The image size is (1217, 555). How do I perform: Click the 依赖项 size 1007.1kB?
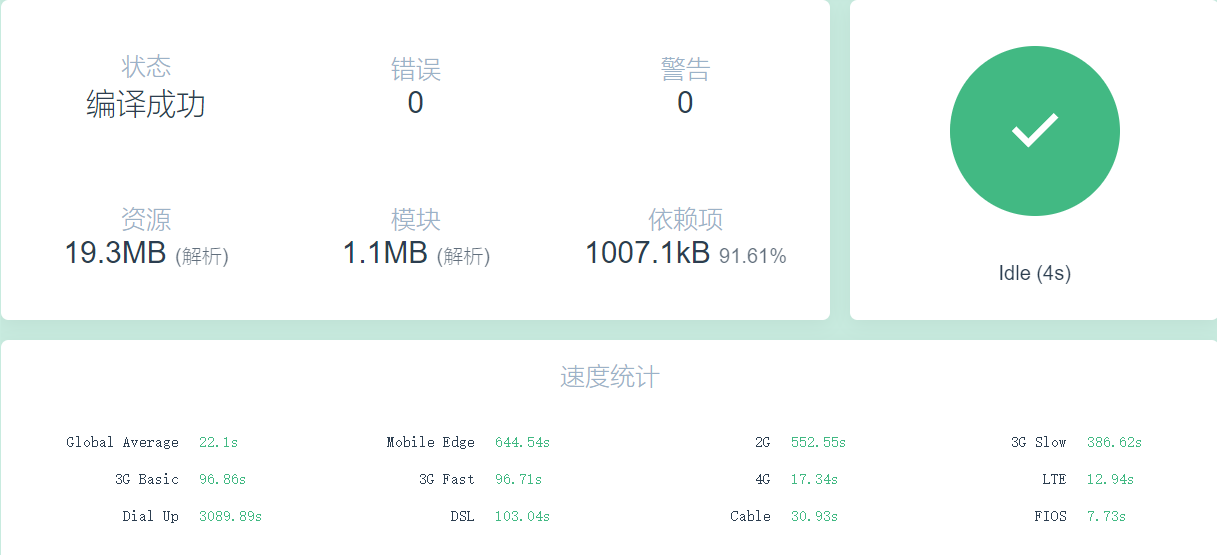[x=647, y=253]
